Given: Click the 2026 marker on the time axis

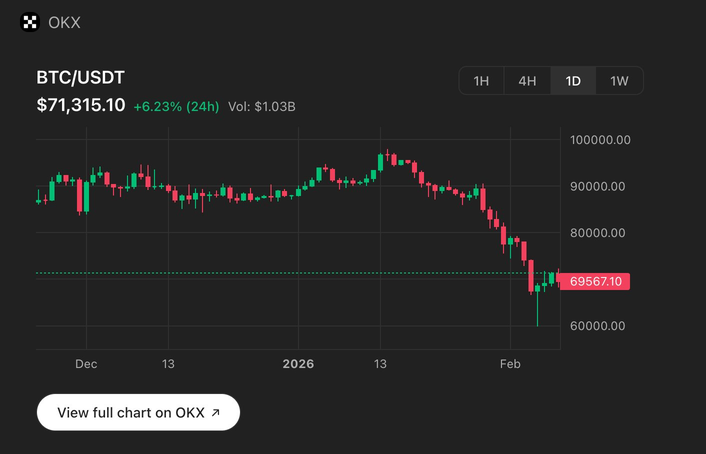Looking at the screenshot, I should [298, 364].
